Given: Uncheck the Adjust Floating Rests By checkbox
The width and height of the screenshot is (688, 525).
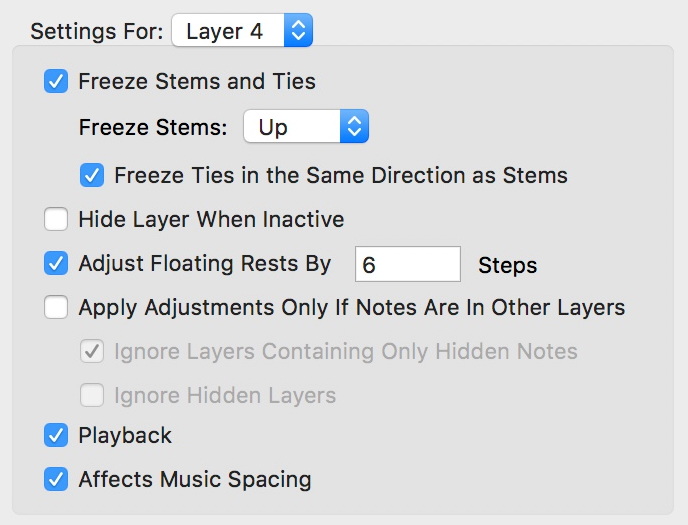Looking at the screenshot, I should pyautogui.click(x=56, y=264).
